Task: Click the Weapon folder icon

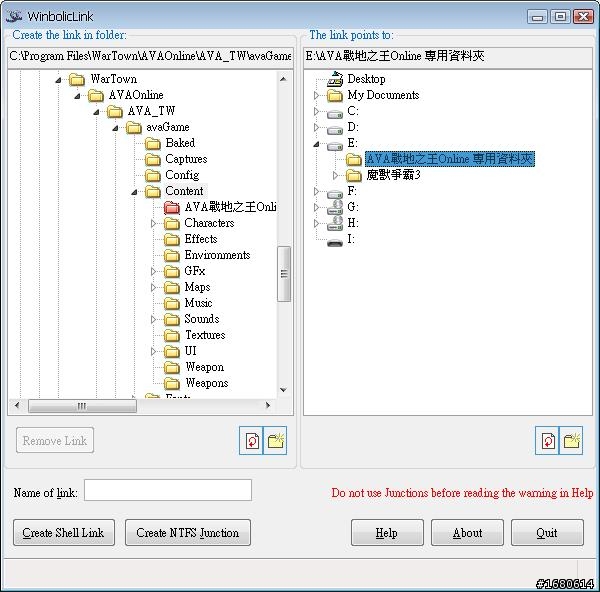Action: tap(172, 367)
